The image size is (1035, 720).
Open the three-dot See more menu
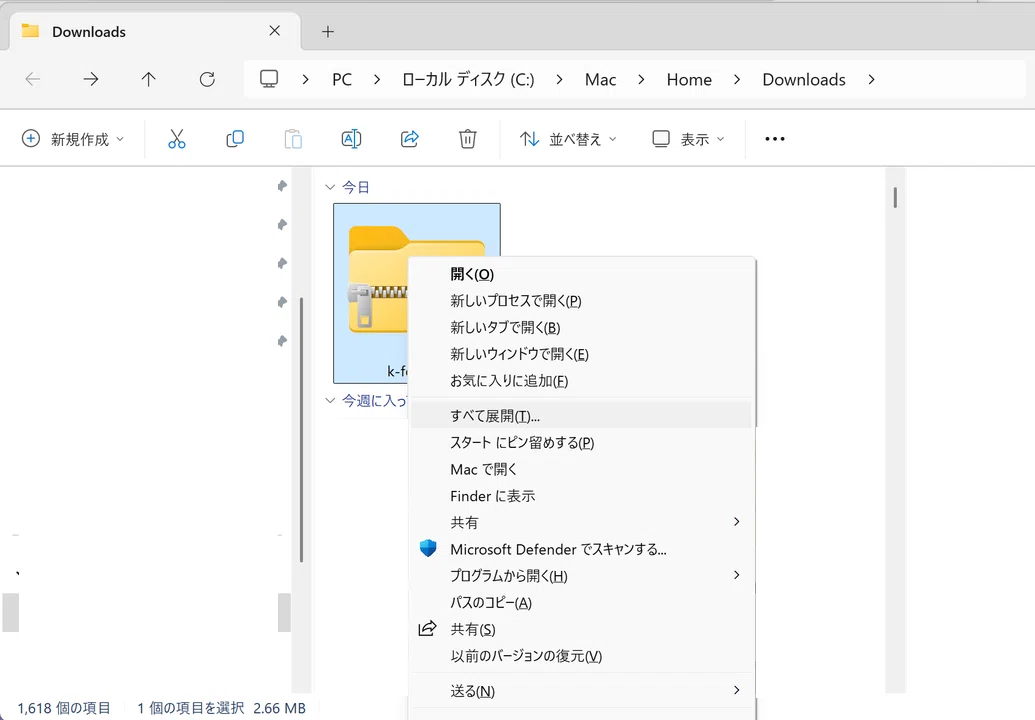[774, 139]
